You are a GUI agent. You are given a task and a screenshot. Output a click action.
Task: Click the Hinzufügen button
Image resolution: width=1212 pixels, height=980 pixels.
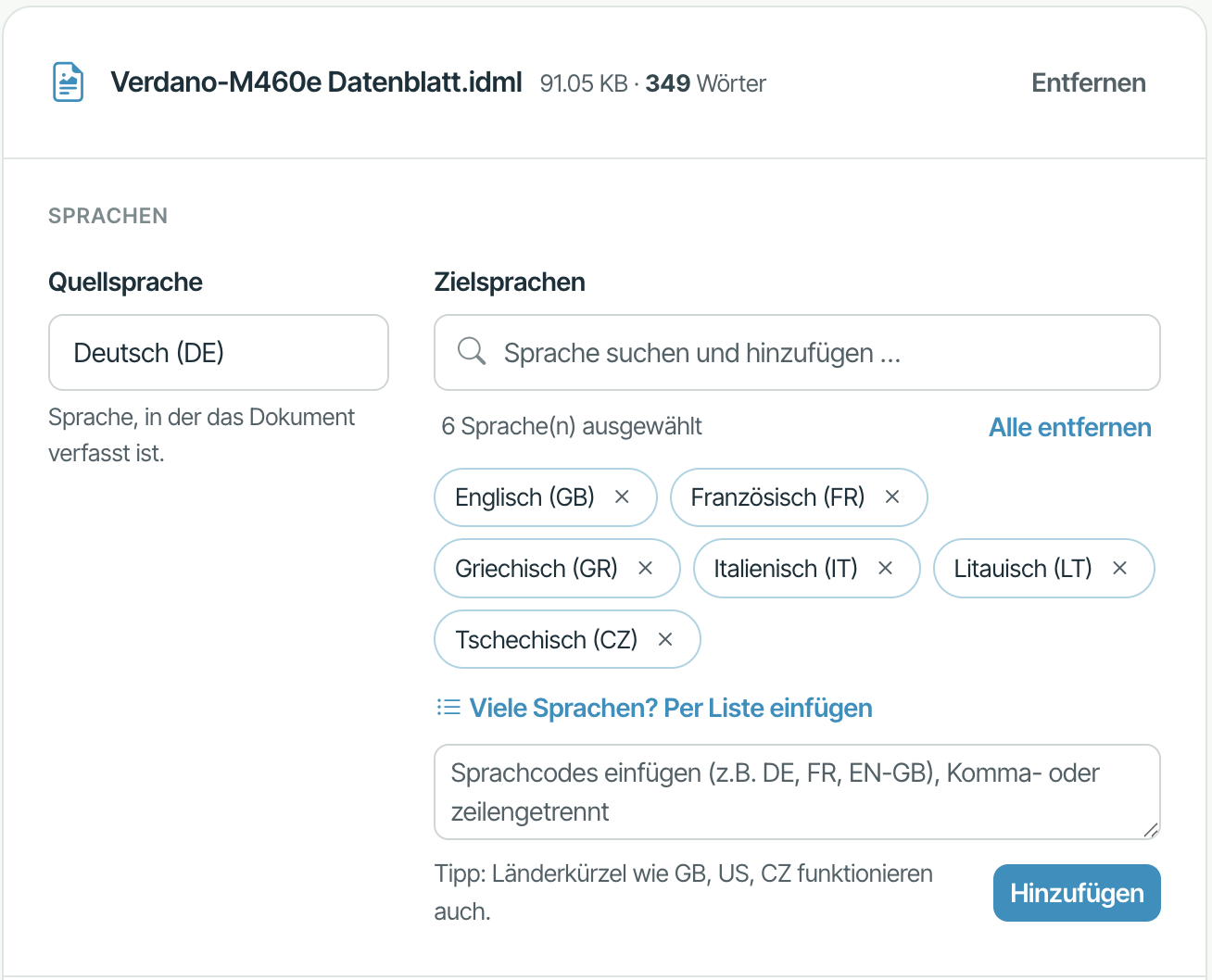click(1077, 893)
